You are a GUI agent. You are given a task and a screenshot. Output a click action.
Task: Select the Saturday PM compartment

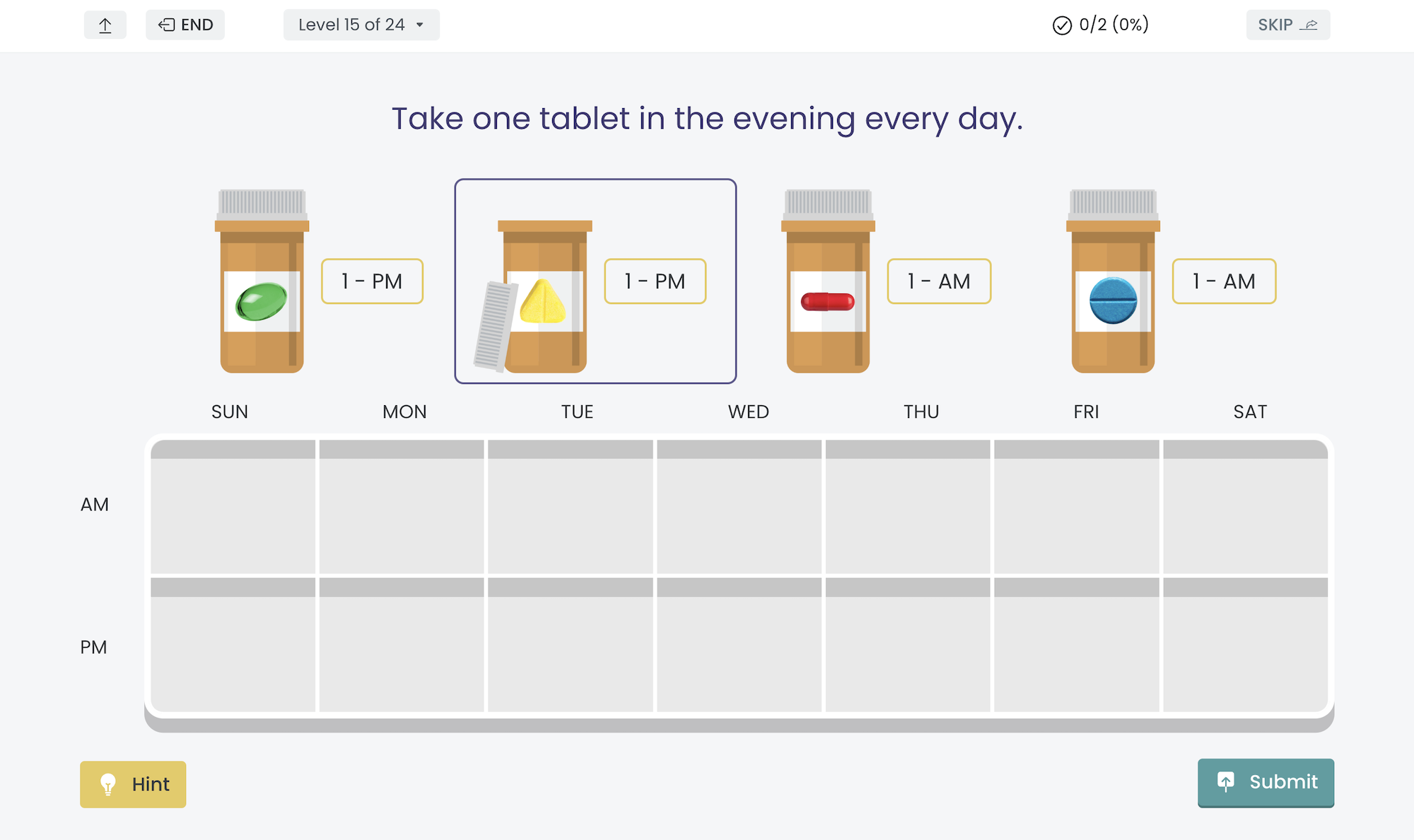[1246, 645]
